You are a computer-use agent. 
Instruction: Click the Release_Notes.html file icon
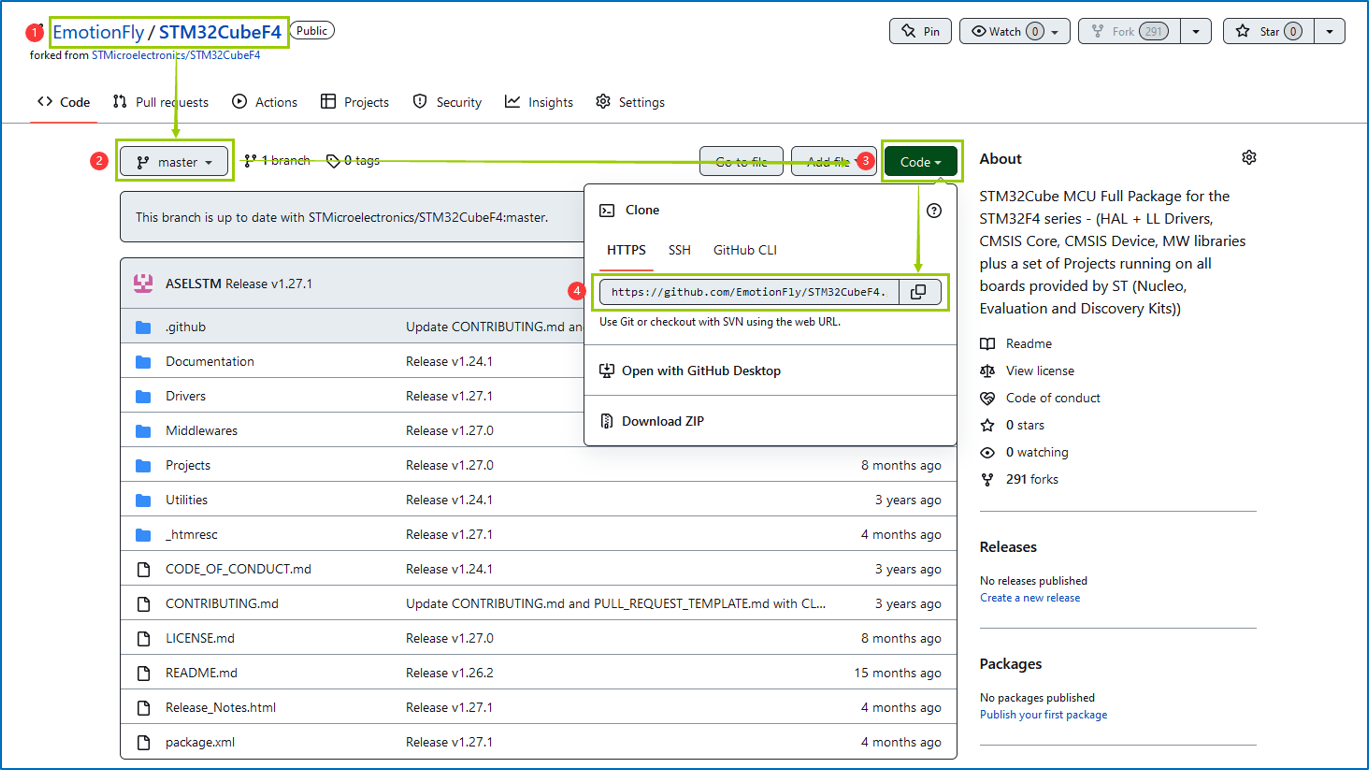point(143,708)
